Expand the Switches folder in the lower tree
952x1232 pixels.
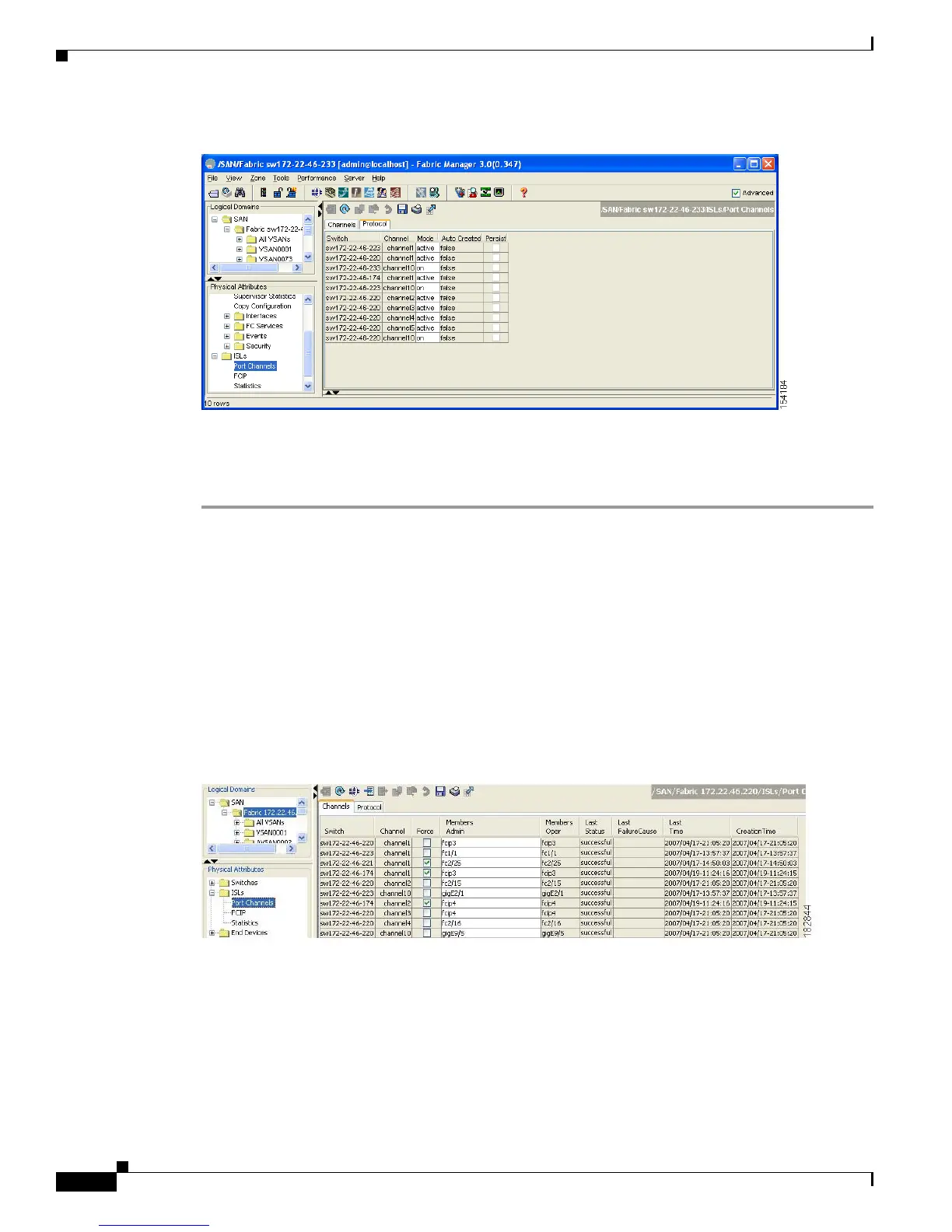click(212, 883)
